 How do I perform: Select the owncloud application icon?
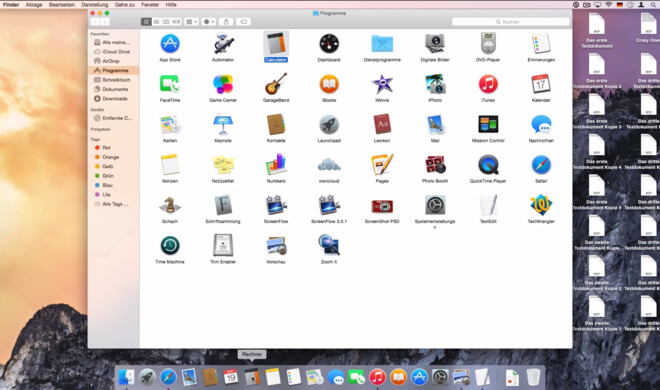click(329, 165)
